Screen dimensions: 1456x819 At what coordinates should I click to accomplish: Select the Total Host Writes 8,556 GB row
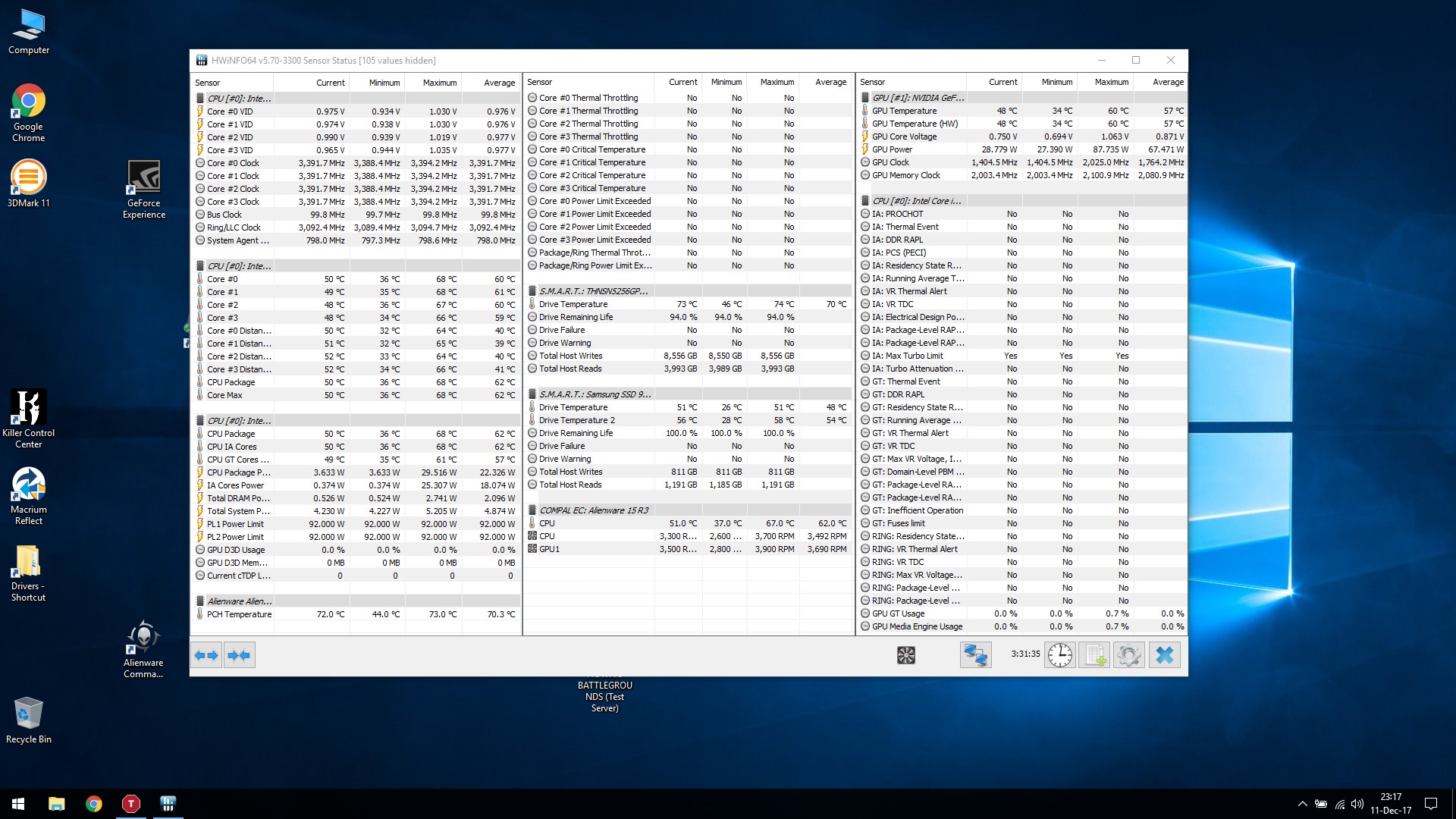[689, 356]
